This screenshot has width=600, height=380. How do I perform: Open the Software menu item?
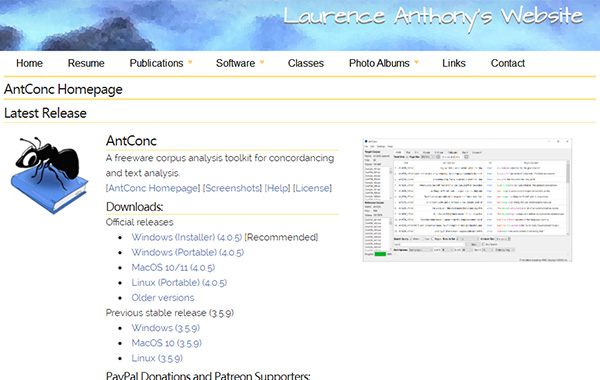(235, 63)
